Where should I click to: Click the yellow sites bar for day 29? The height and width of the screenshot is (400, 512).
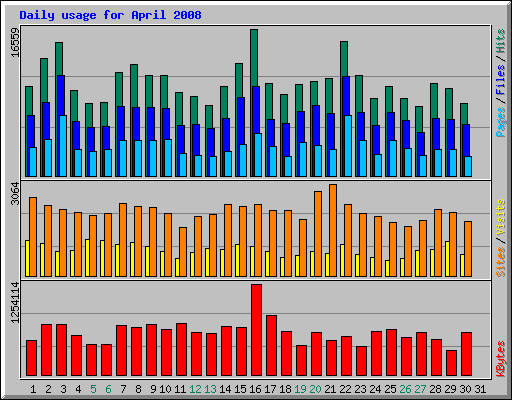pyautogui.click(x=447, y=259)
